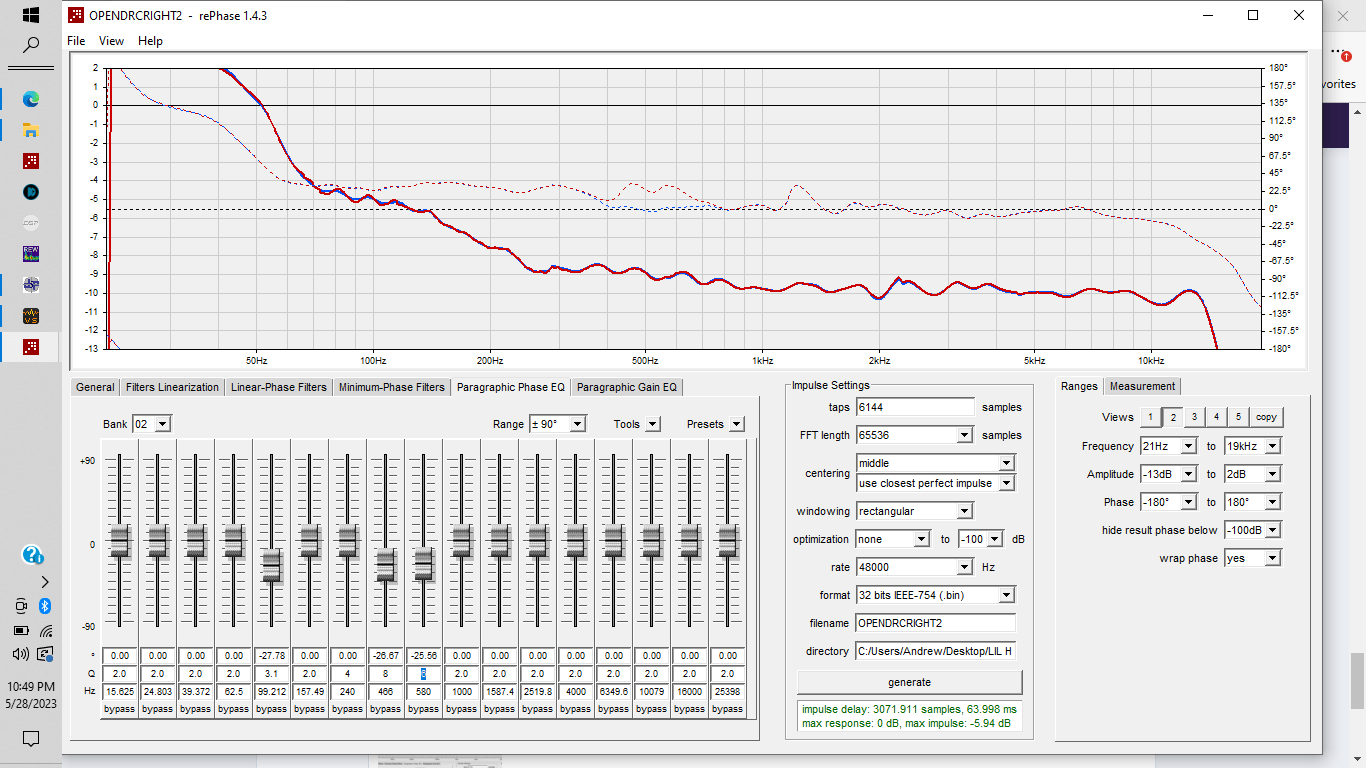Show hidden system tray icons chevron

tap(45, 581)
